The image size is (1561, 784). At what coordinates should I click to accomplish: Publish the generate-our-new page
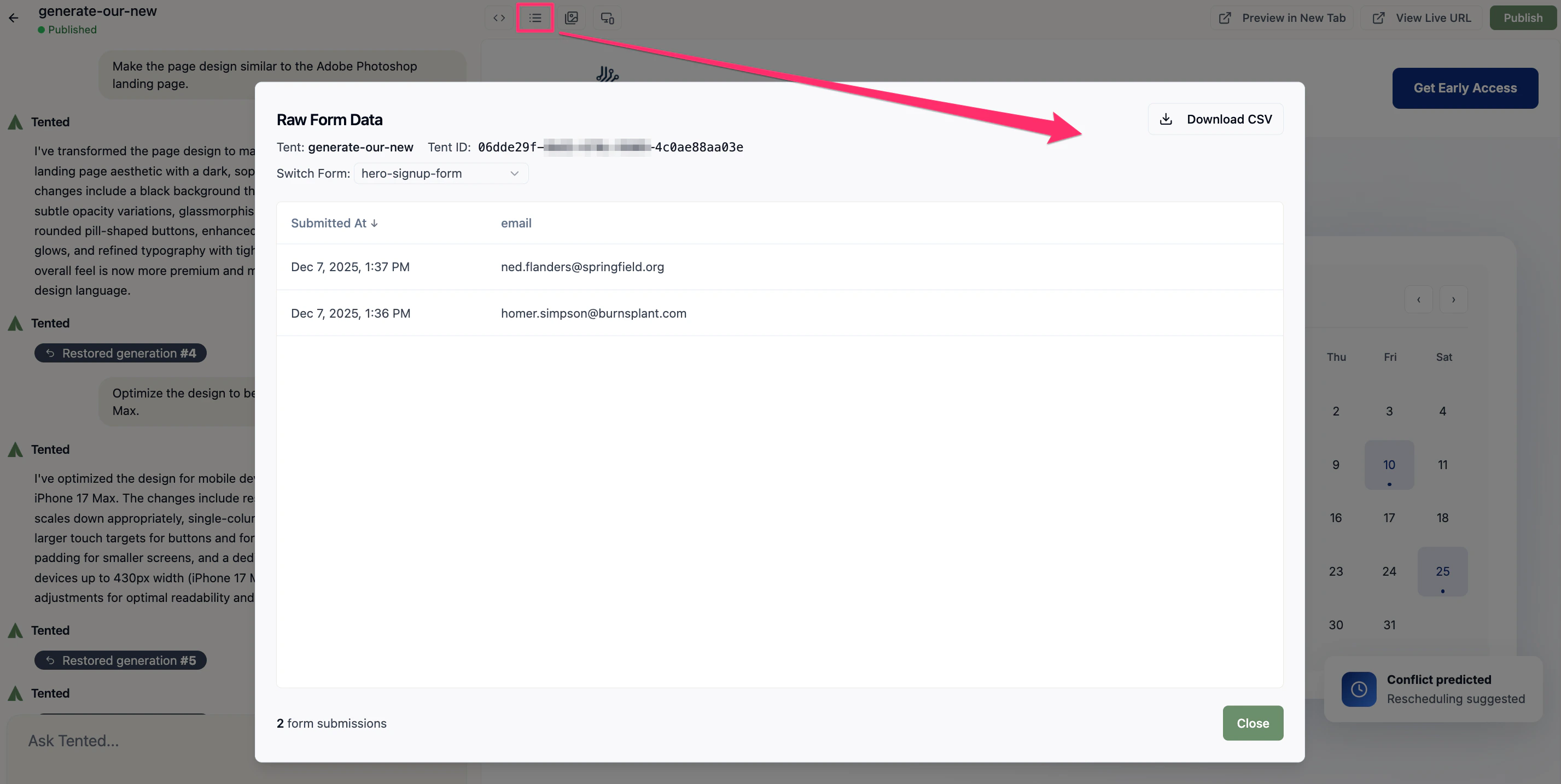click(1523, 17)
